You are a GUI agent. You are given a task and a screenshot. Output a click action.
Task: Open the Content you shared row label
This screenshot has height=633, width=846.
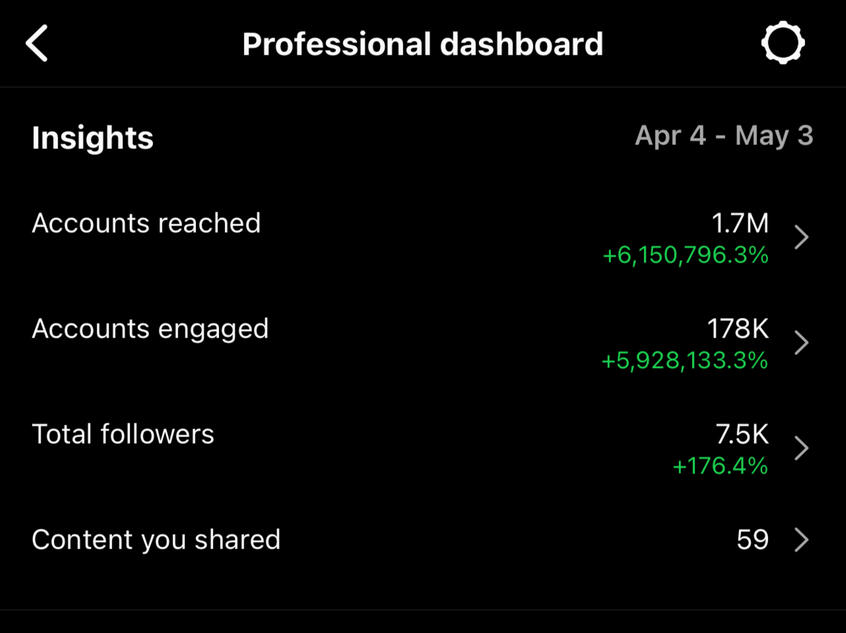(156, 540)
